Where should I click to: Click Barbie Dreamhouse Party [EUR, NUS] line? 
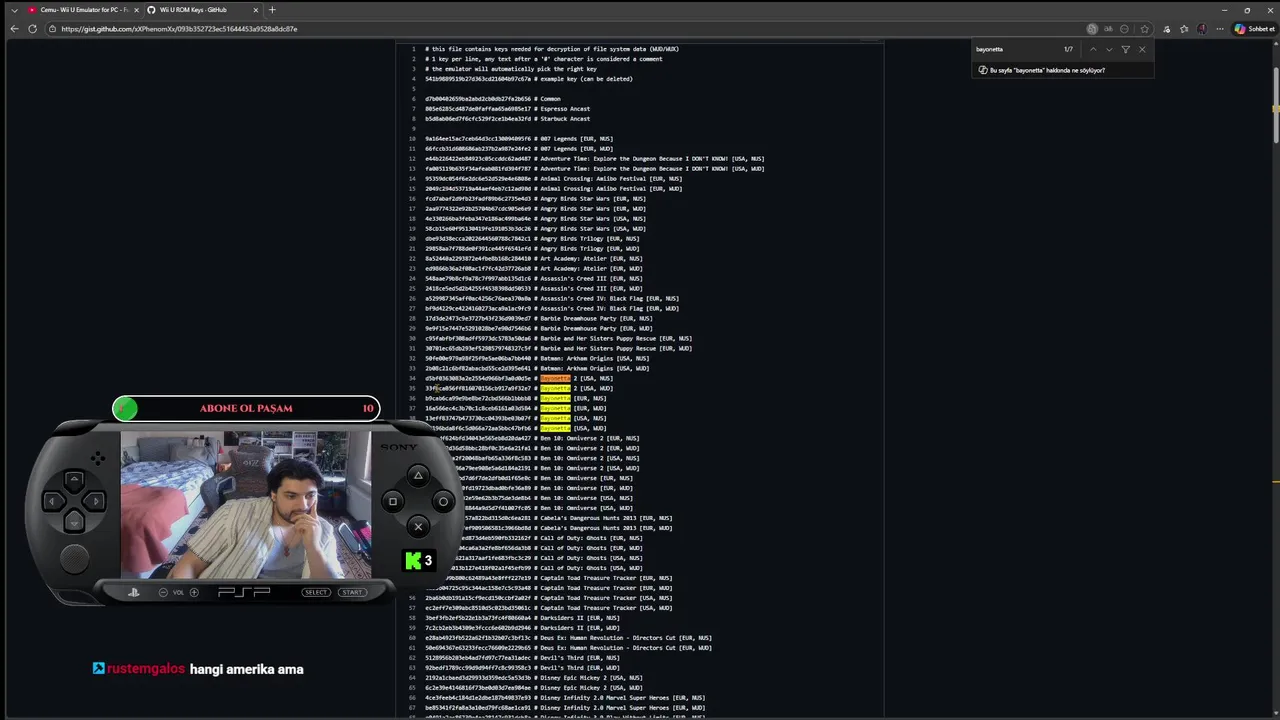pyautogui.click(x=538, y=318)
